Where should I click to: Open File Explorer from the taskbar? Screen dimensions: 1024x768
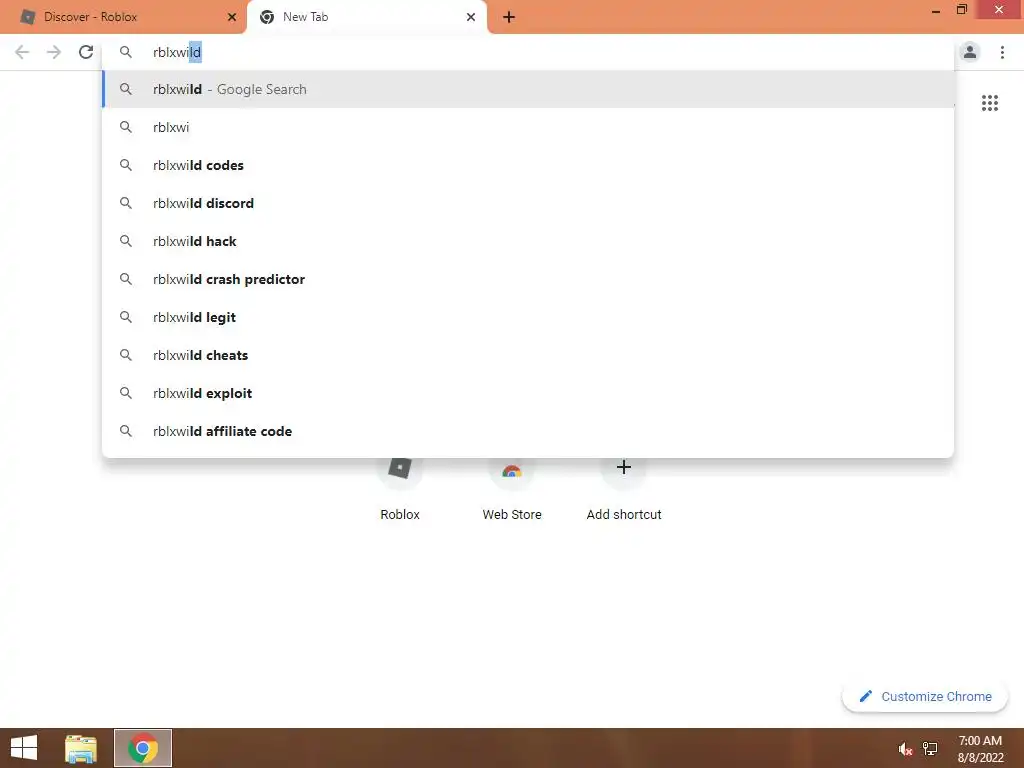point(81,748)
